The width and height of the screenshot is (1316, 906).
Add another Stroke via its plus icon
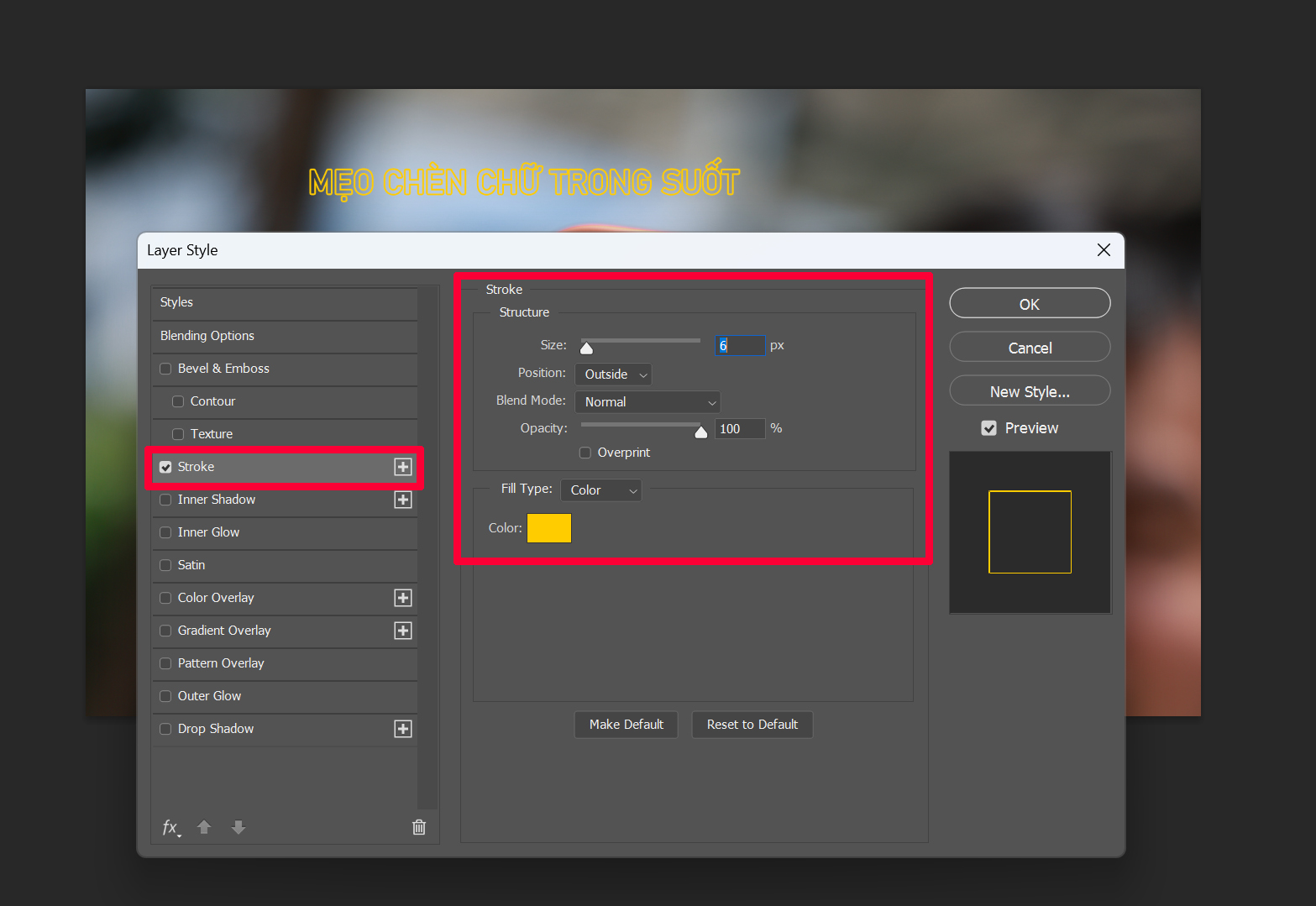click(403, 466)
